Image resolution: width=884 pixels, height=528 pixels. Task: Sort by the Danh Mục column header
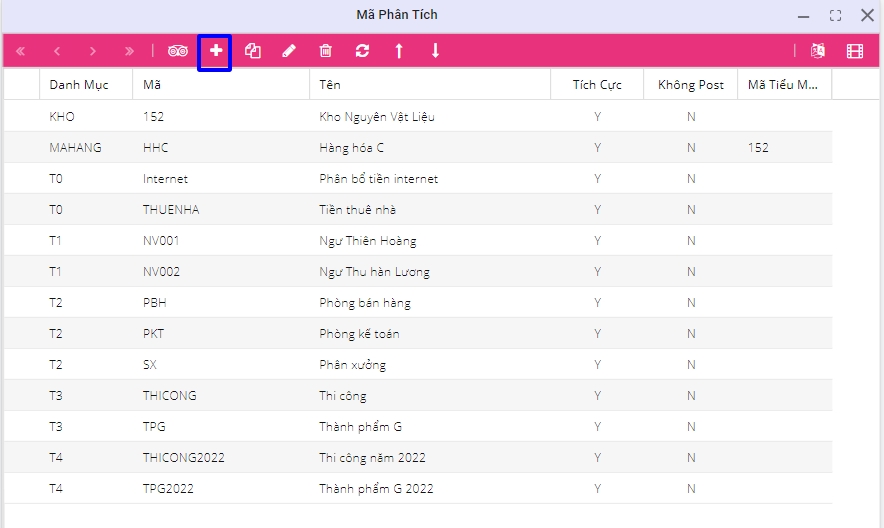tap(79, 85)
